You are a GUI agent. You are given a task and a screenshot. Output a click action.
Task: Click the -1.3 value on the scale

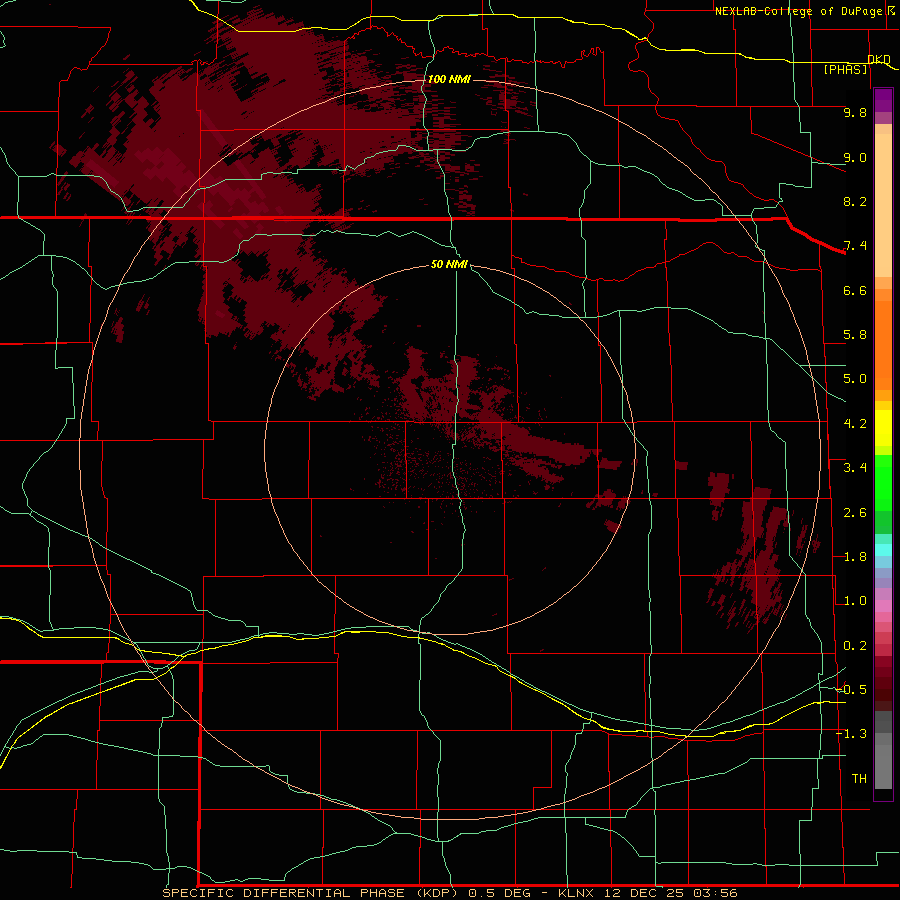[x=851, y=734]
